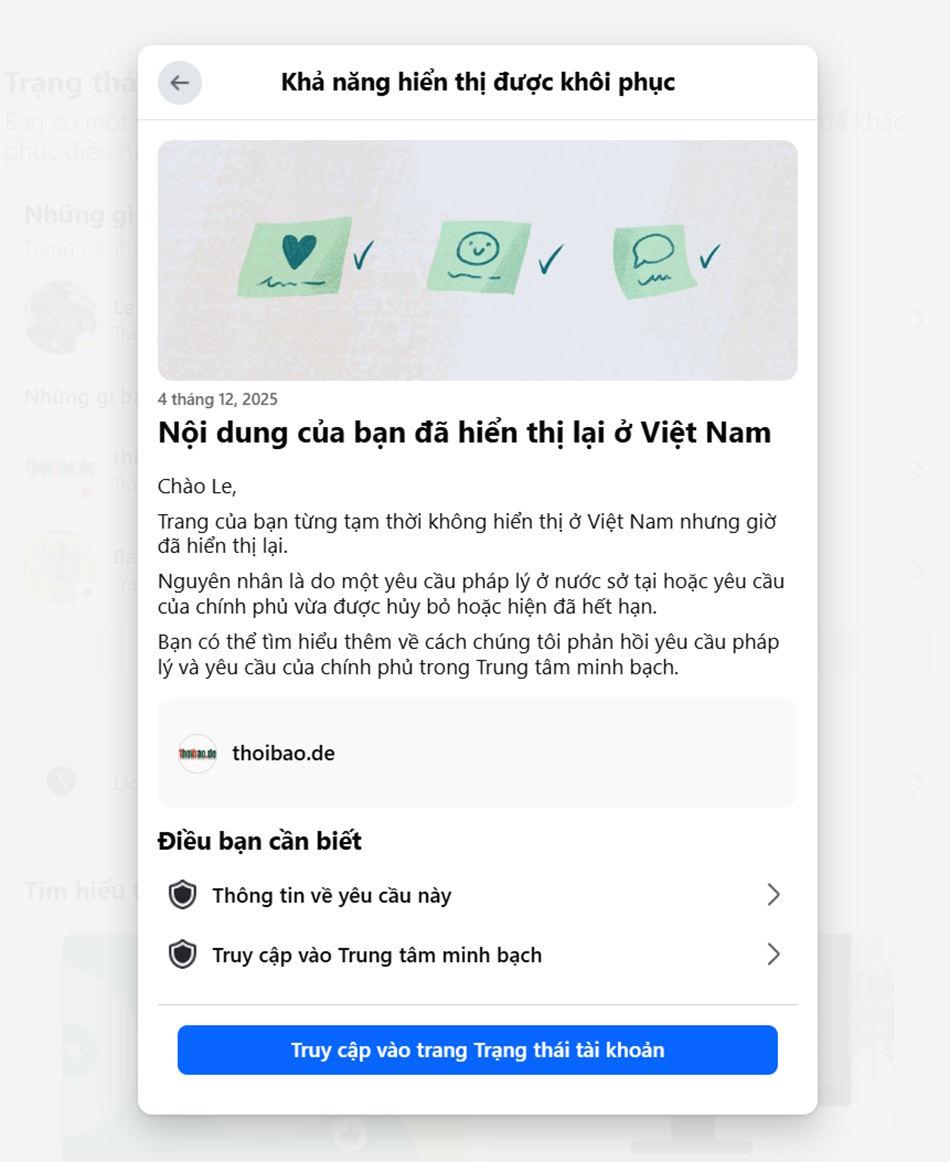Click the title 'Khả năng hiển thị được khôi phục'

tap(478, 82)
